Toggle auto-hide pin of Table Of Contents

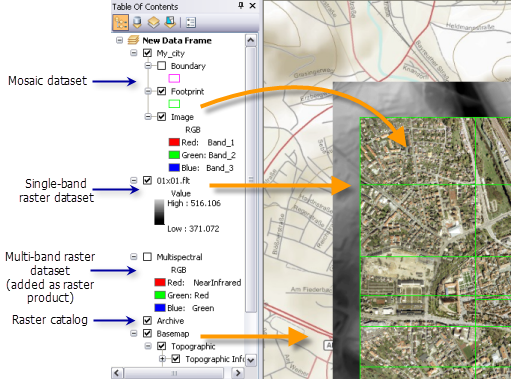241,6
